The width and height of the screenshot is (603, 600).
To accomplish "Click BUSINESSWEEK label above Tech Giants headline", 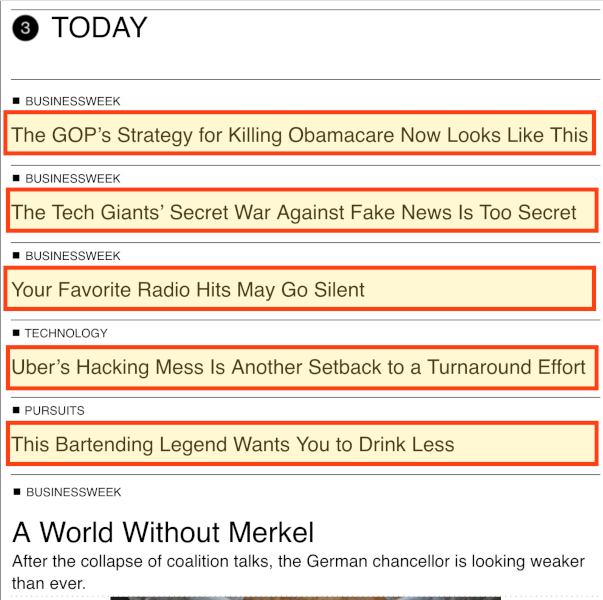I will 73,178.
